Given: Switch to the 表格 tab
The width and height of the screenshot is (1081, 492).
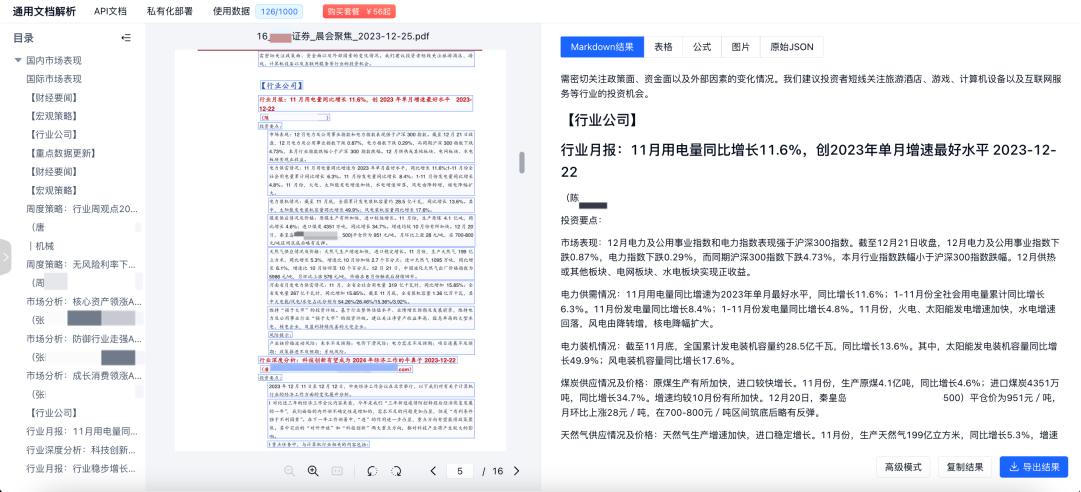Looking at the screenshot, I should click(663, 47).
